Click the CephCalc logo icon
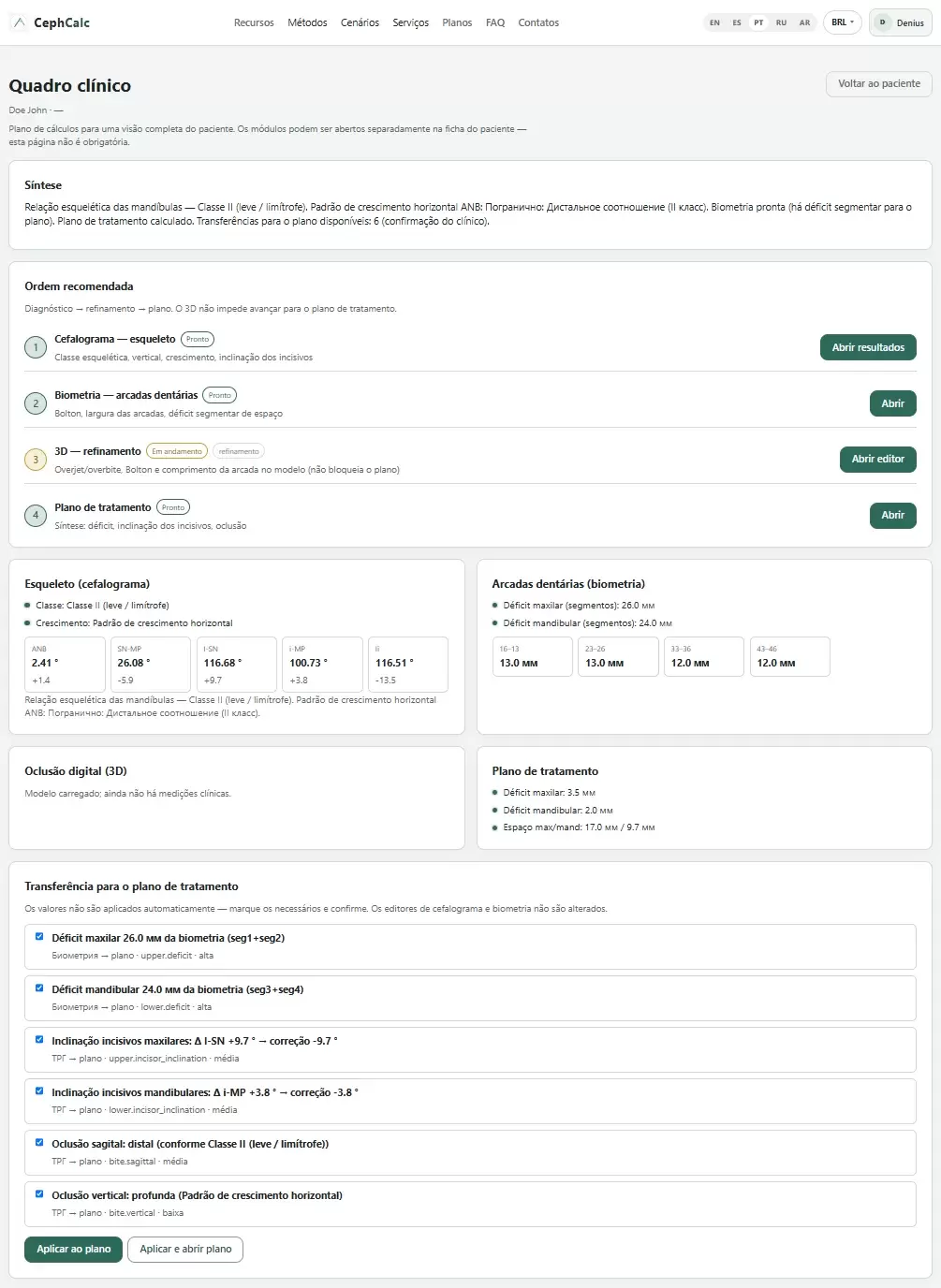This screenshot has height=1288, width=941. point(20,22)
